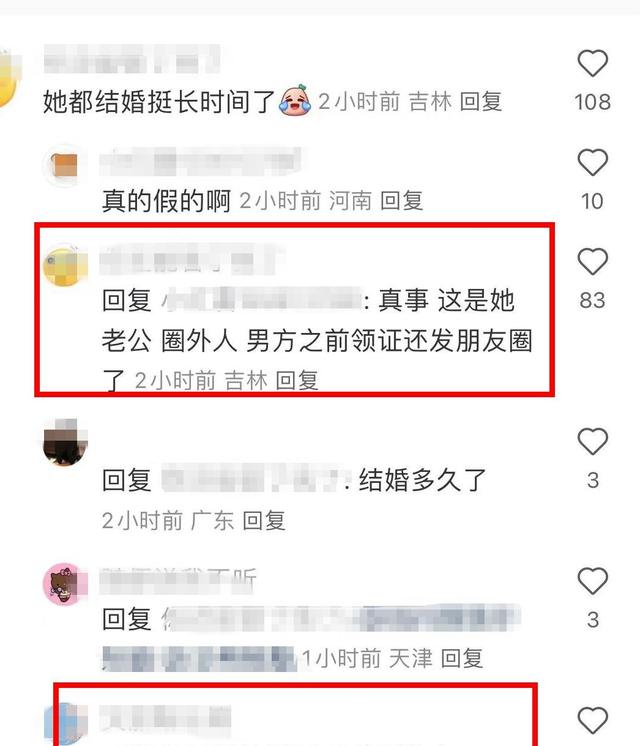
Task: Like the comment with 108 likes
Action: [592, 63]
